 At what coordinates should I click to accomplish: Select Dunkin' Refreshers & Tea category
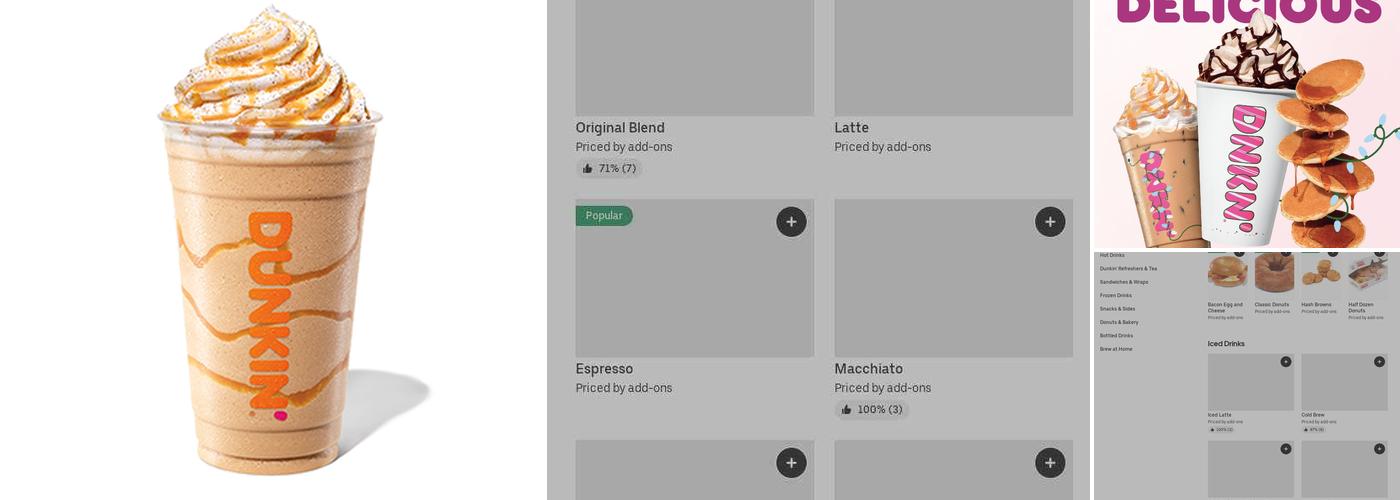tap(1128, 269)
